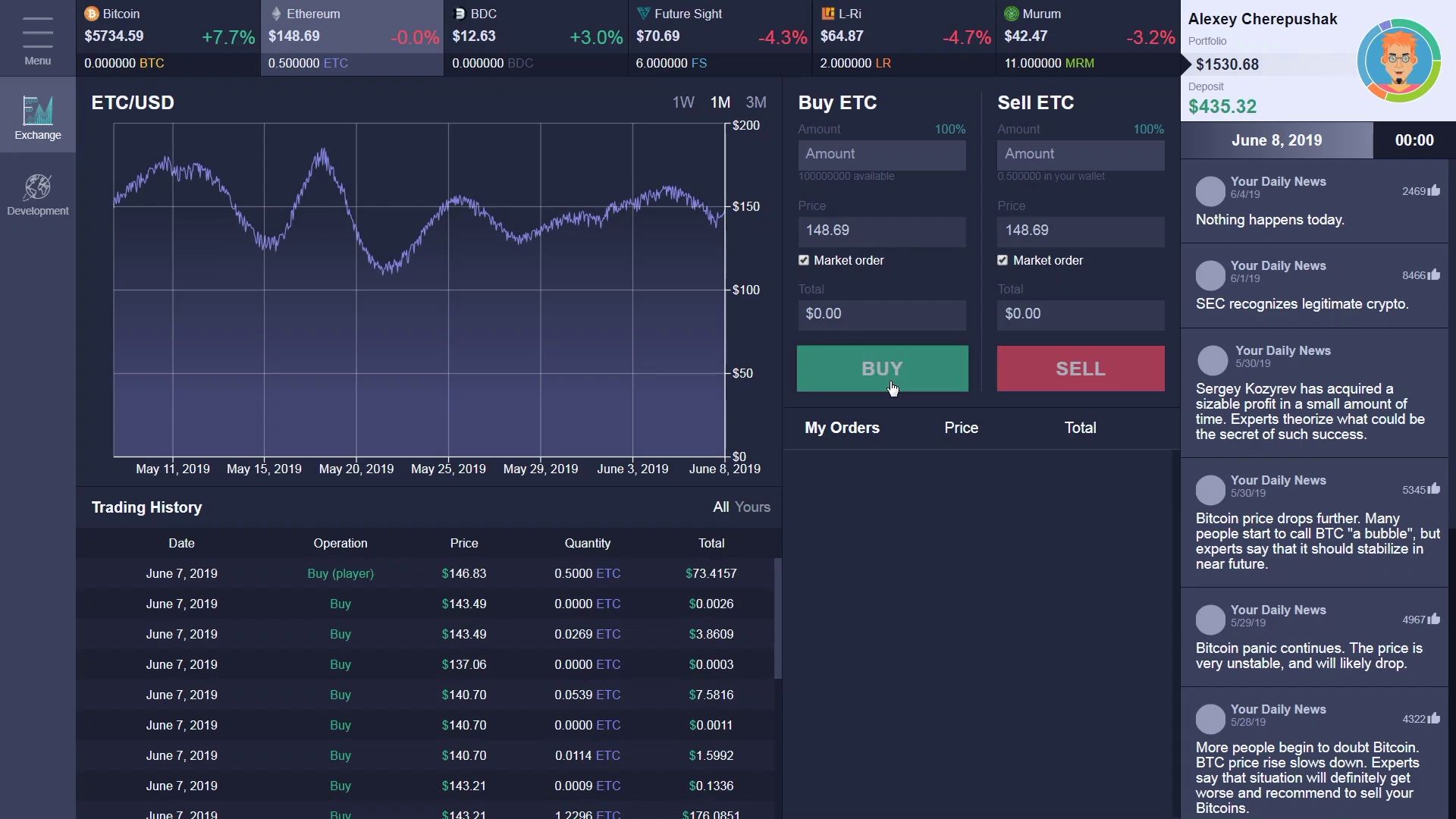Click Alexey Cherepushak's profile avatar
The width and height of the screenshot is (1456, 819).
pyautogui.click(x=1399, y=60)
